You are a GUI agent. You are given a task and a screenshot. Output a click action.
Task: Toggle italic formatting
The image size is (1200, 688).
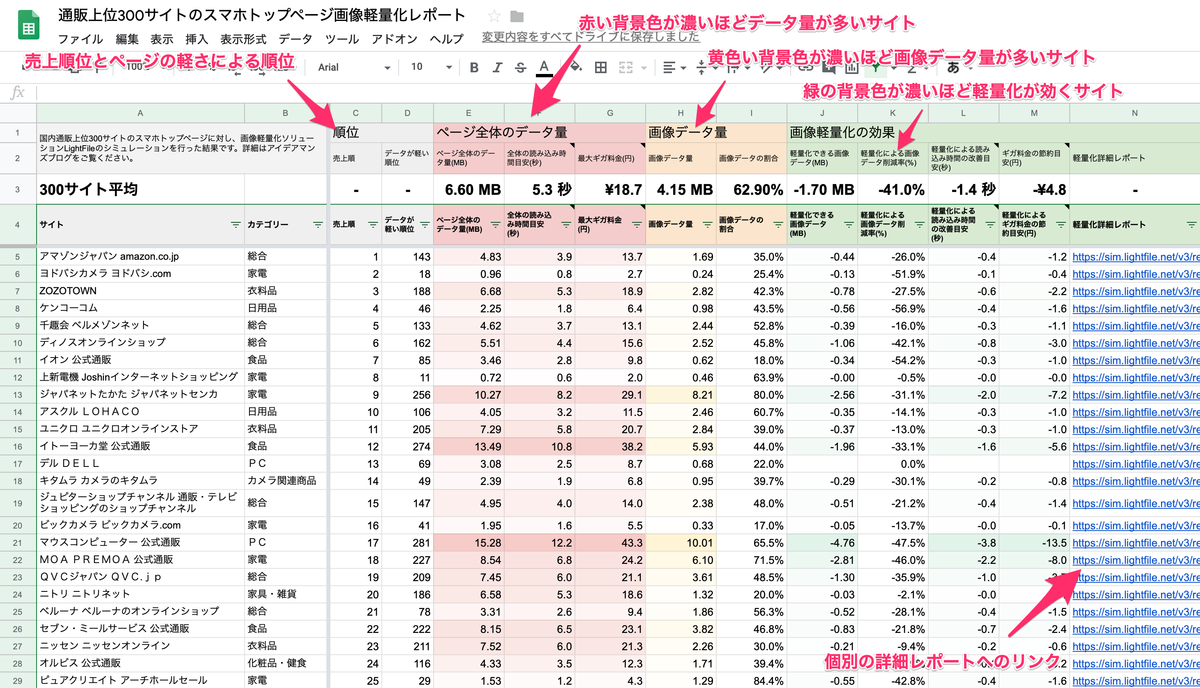coord(497,68)
